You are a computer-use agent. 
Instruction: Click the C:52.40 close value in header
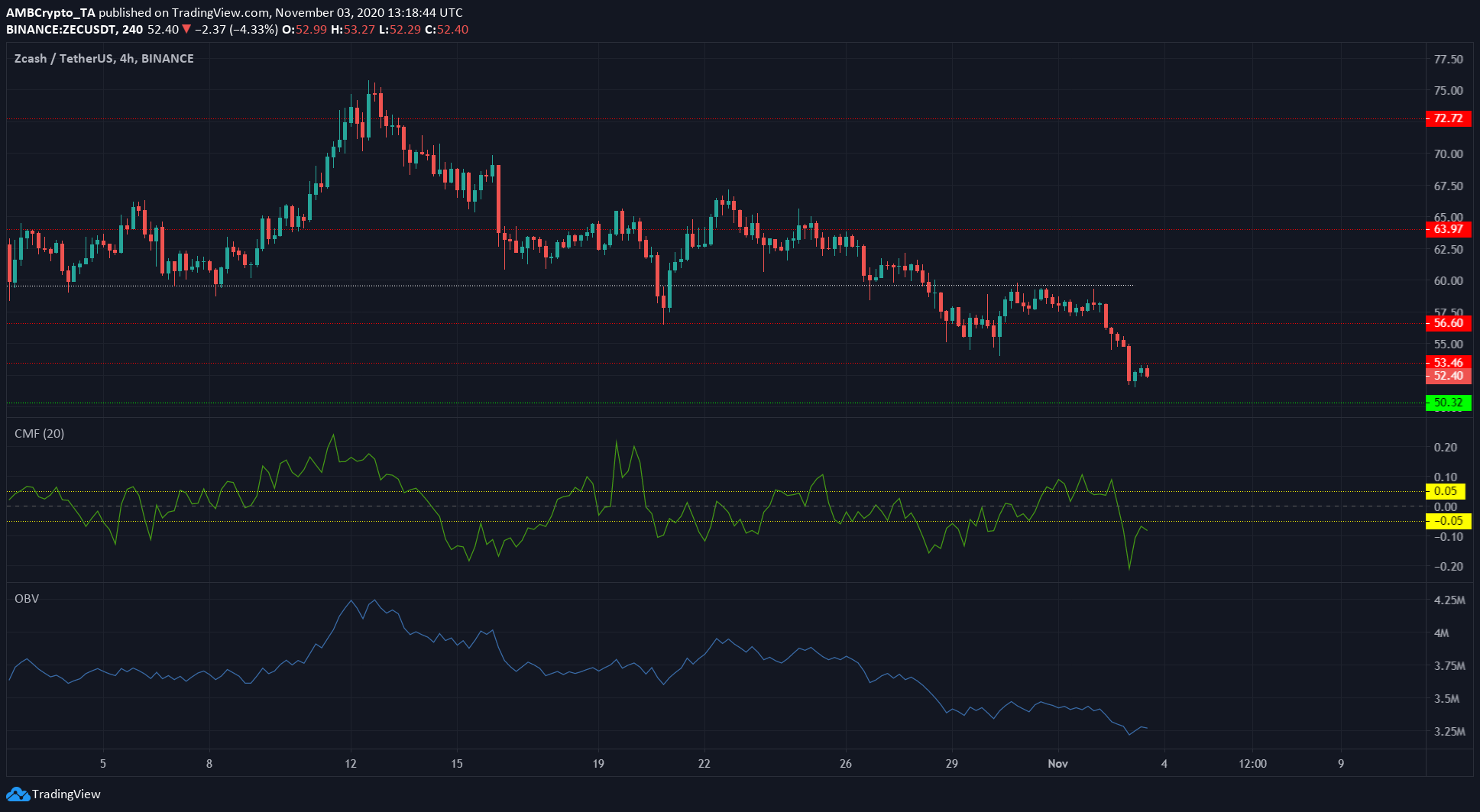tap(447, 30)
